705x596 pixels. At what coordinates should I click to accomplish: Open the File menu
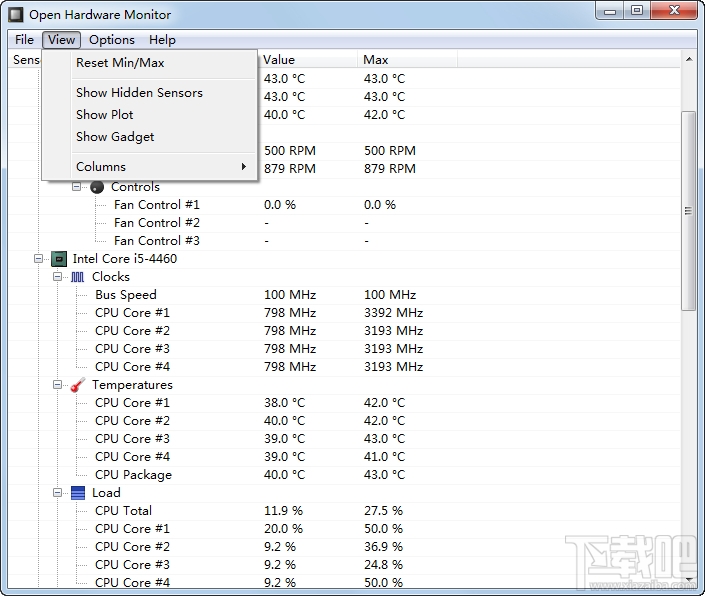[x=24, y=40]
